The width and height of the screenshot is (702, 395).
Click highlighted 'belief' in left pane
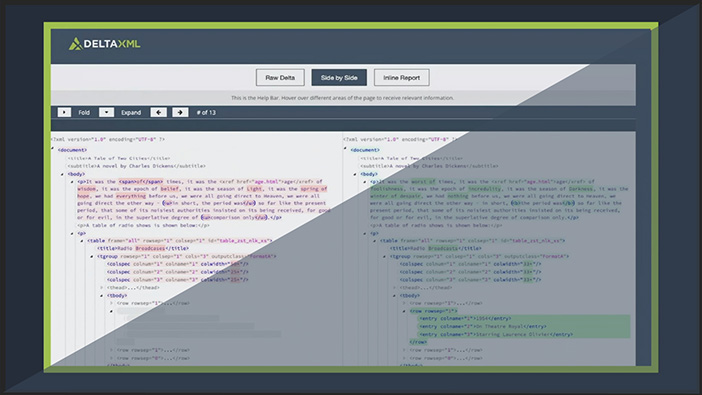pos(170,189)
